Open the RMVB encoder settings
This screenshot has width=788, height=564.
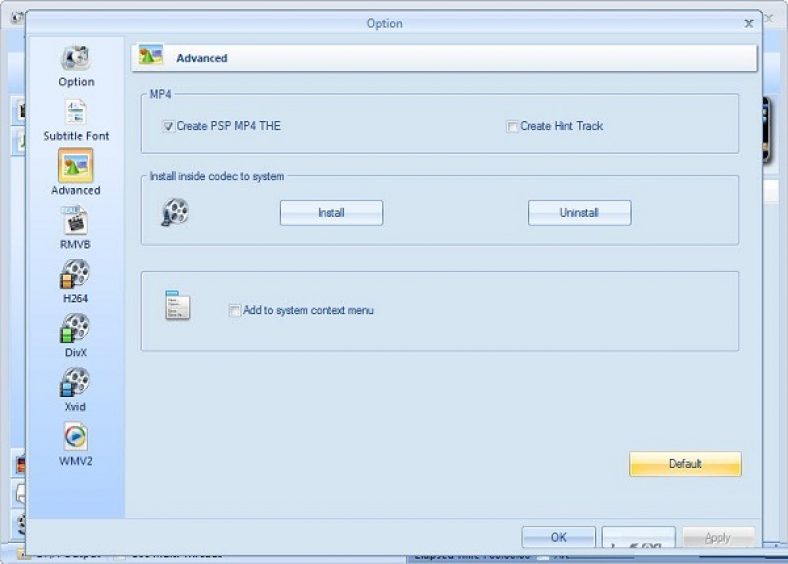click(75, 228)
